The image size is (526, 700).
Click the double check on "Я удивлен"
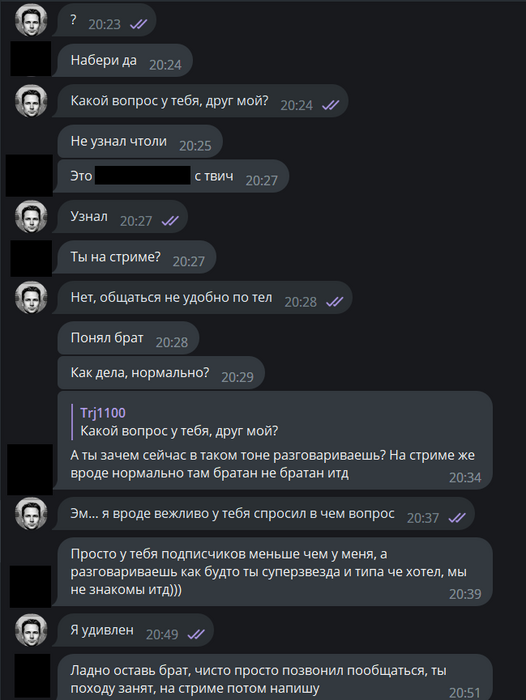tap(196, 634)
